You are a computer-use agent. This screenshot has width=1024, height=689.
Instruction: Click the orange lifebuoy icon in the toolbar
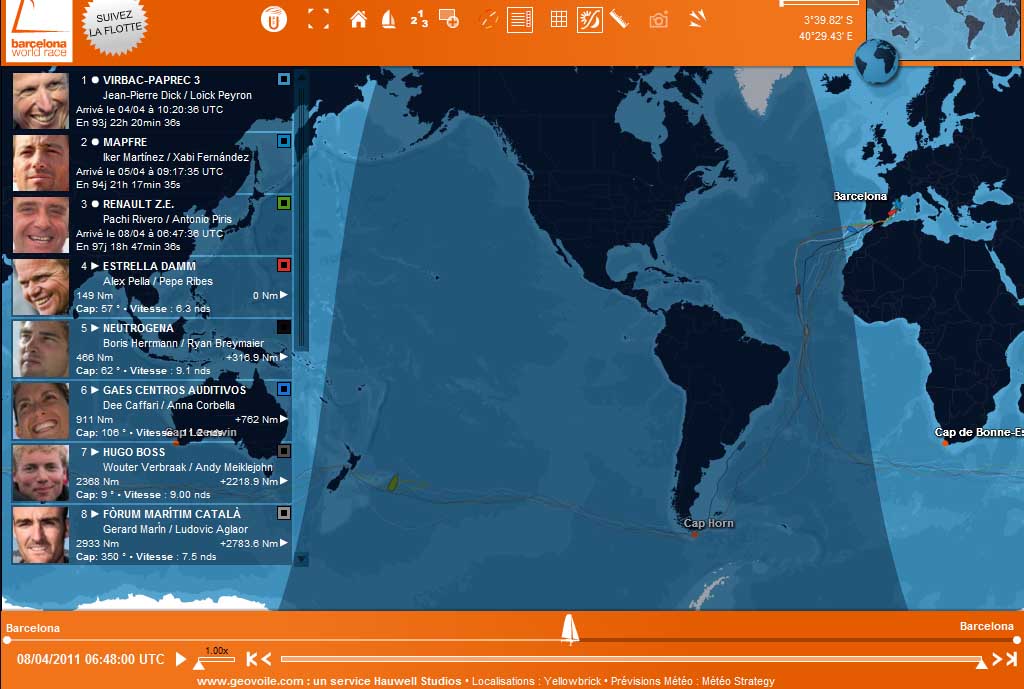[488, 20]
